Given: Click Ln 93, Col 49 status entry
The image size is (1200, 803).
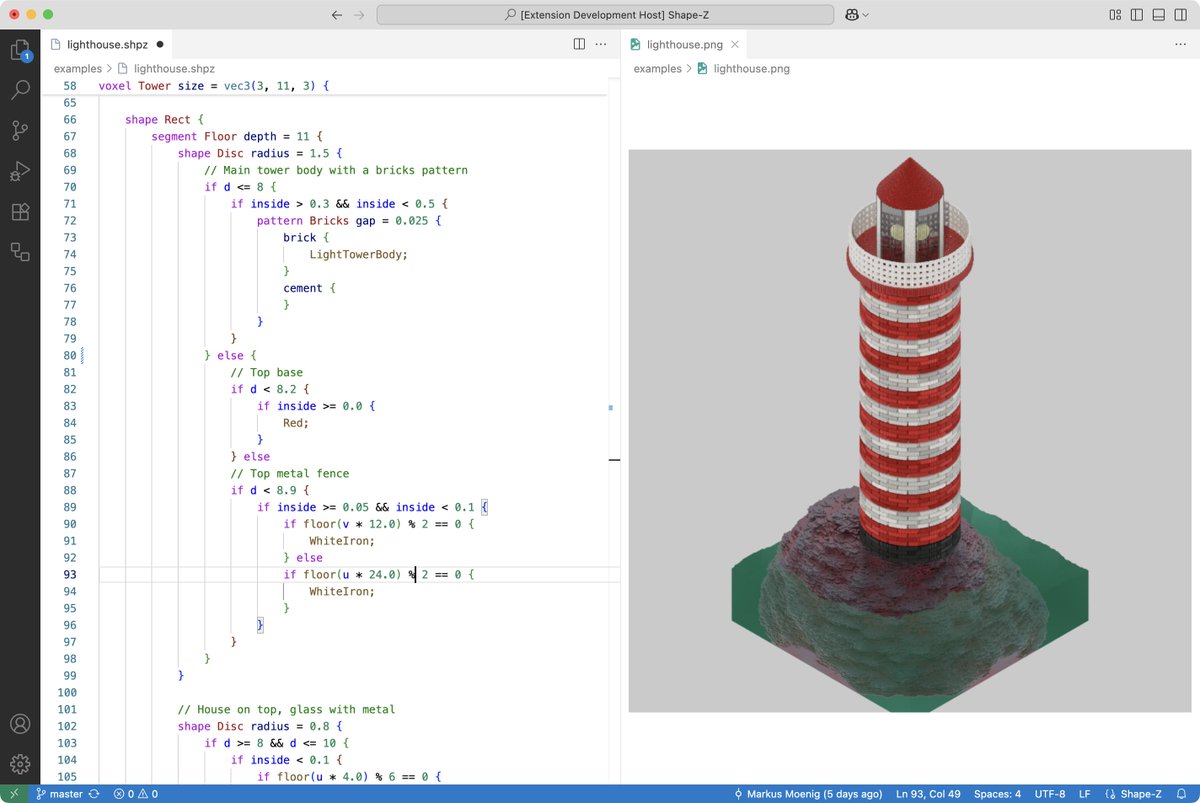Looking at the screenshot, I should (x=928, y=794).
